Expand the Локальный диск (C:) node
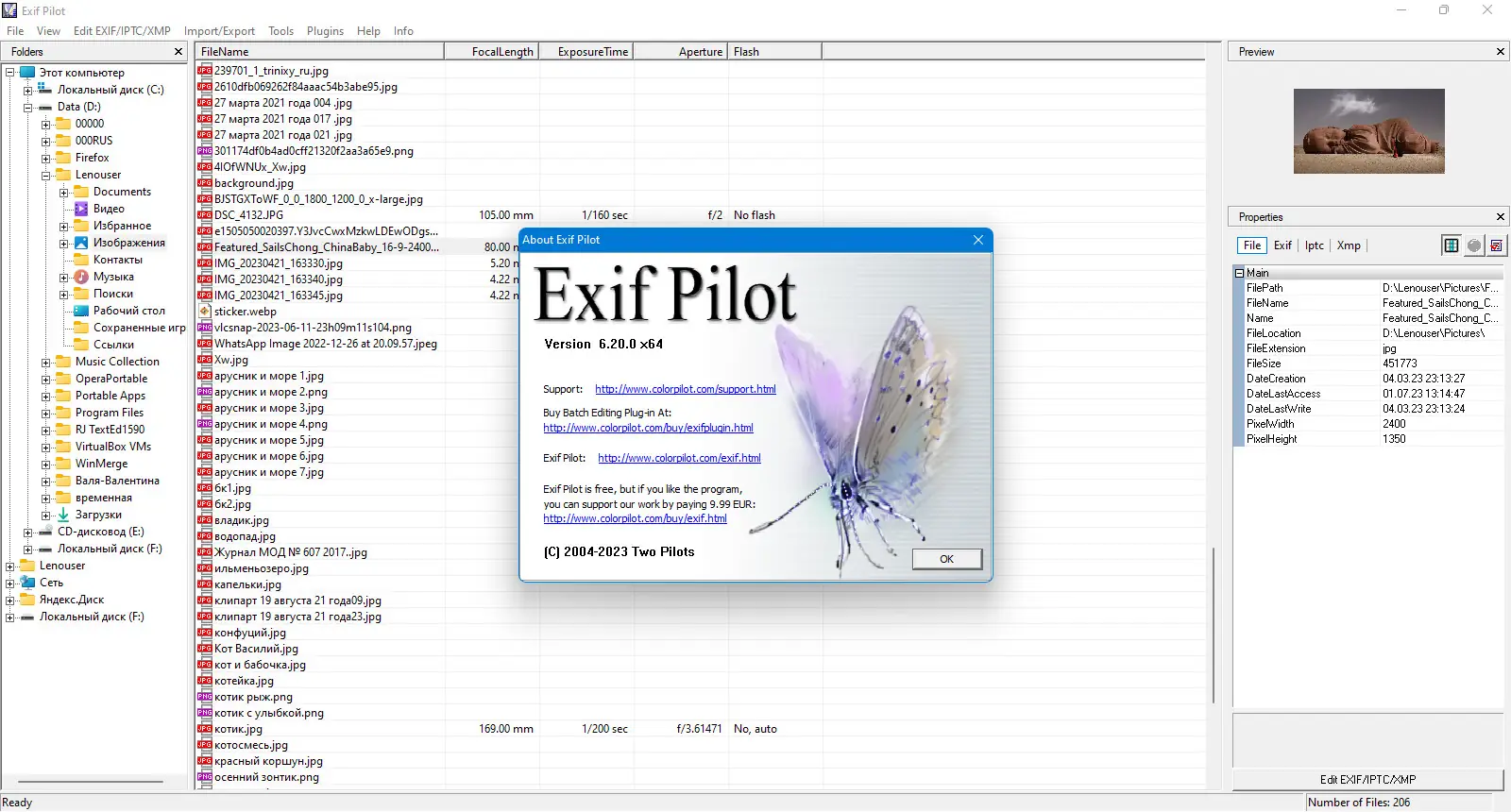This screenshot has width=1511, height=812. pyautogui.click(x=27, y=90)
